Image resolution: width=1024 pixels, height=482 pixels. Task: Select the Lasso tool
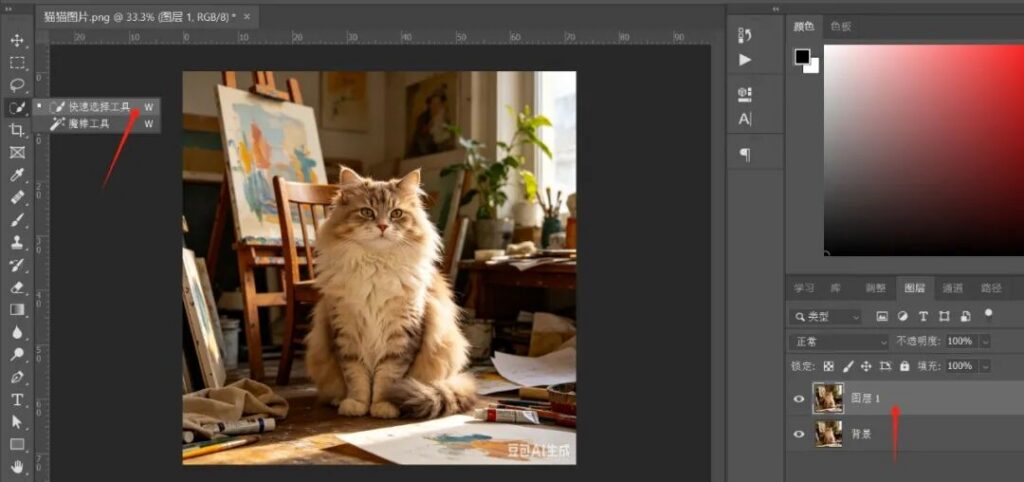tap(17, 85)
